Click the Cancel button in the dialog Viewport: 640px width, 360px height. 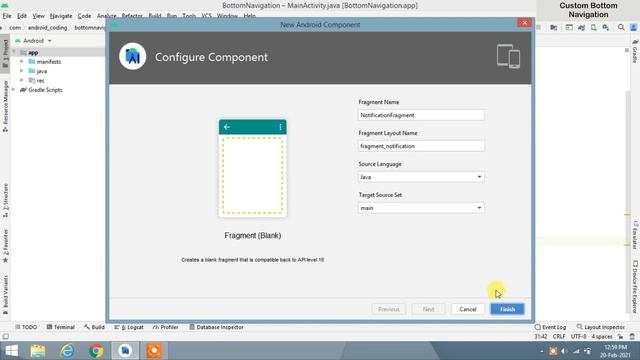coord(468,309)
